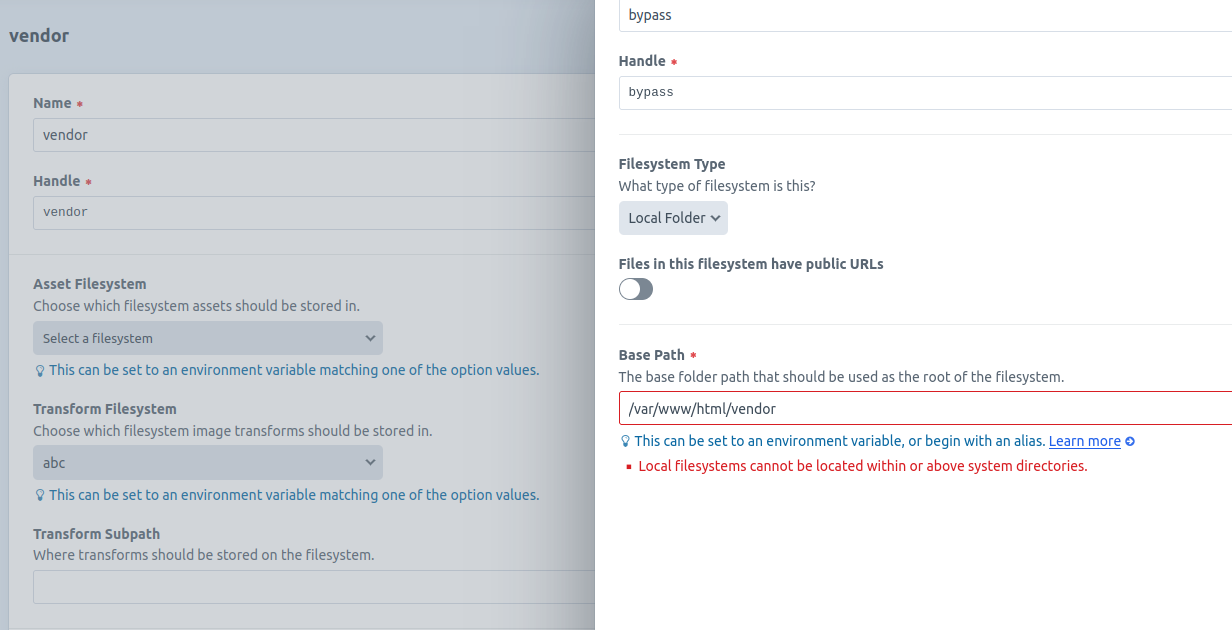Click the lightbulb tip icon under Transform Filesystem
The height and width of the screenshot is (630, 1232).
point(40,495)
